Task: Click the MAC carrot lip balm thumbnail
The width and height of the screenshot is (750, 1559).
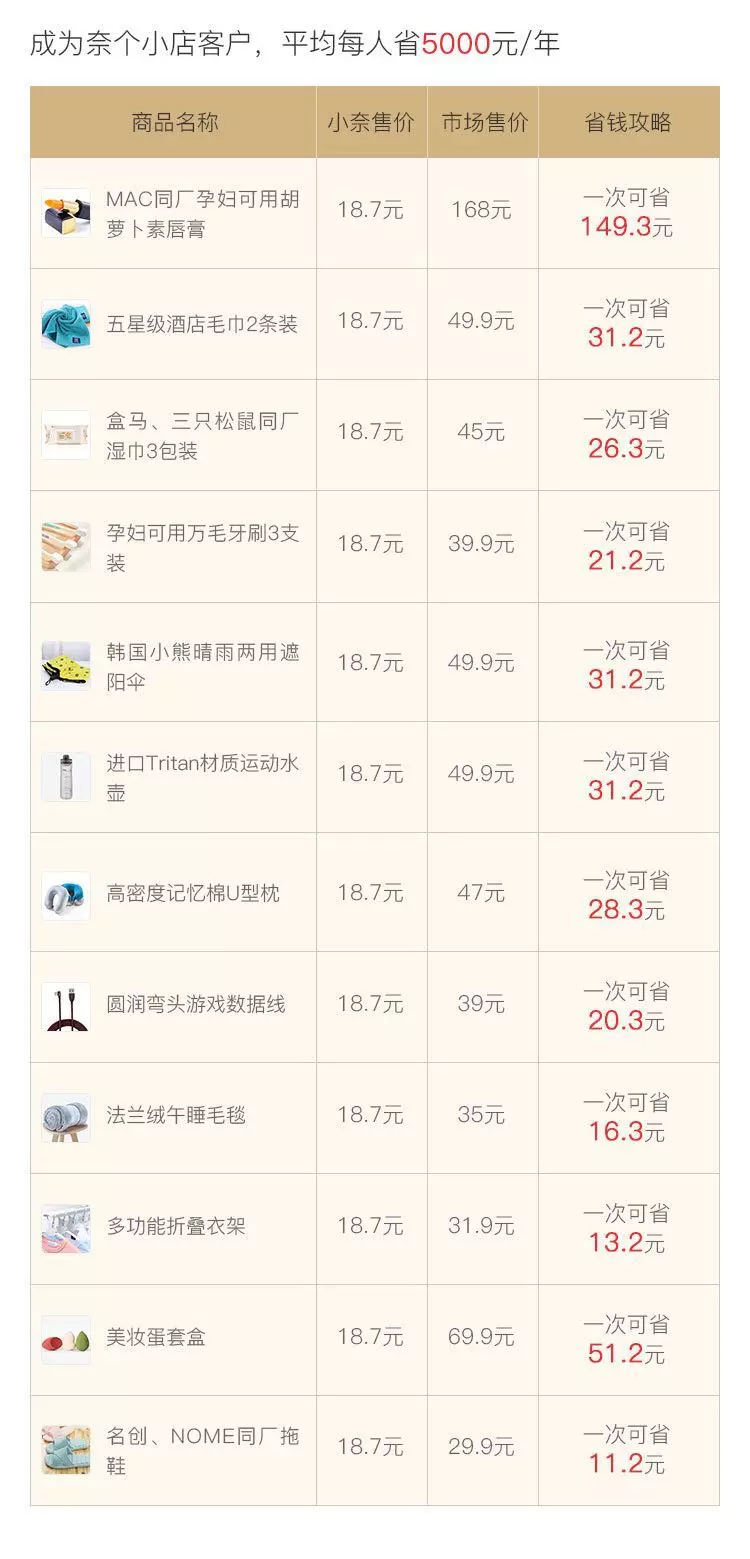Action: (x=66, y=214)
